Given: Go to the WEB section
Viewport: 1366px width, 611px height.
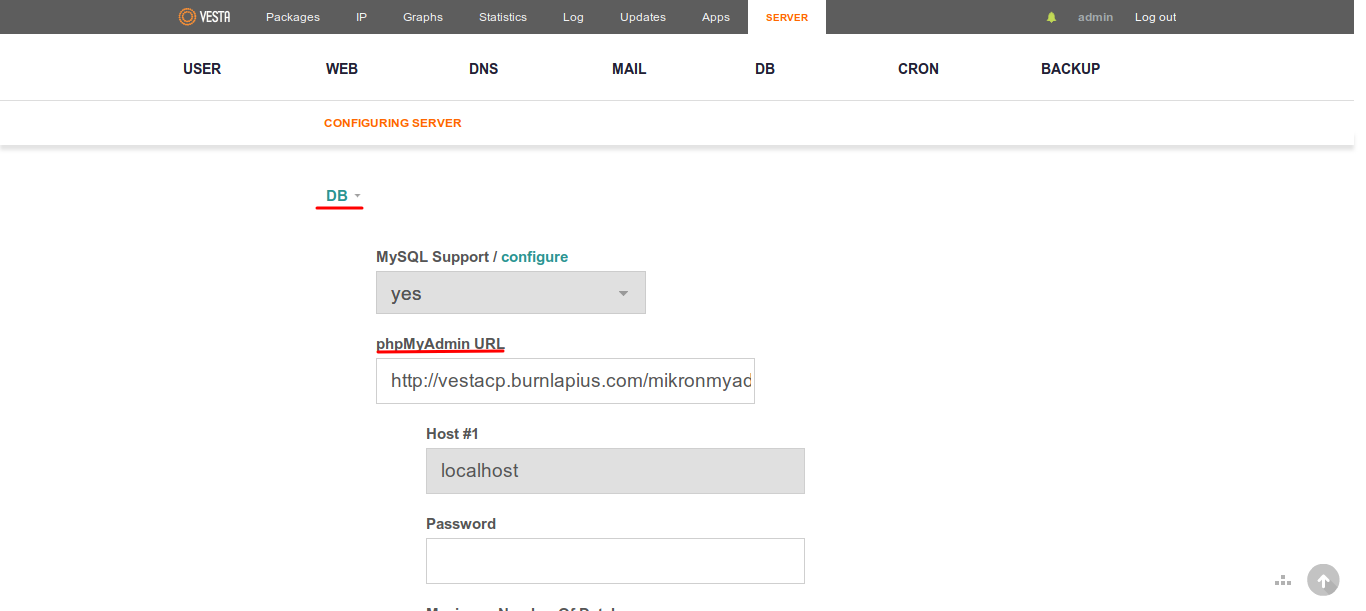Looking at the screenshot, I should [342, 69].
